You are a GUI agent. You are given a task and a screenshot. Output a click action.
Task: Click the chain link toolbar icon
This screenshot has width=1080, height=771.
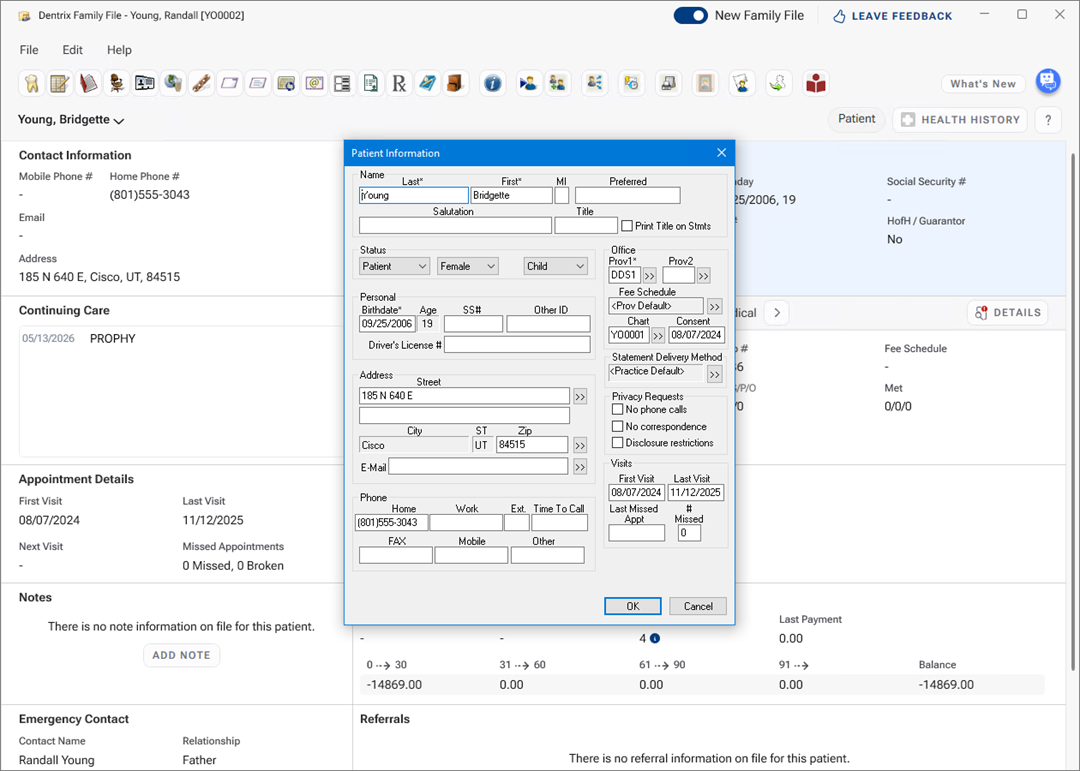tap(201, 84)
